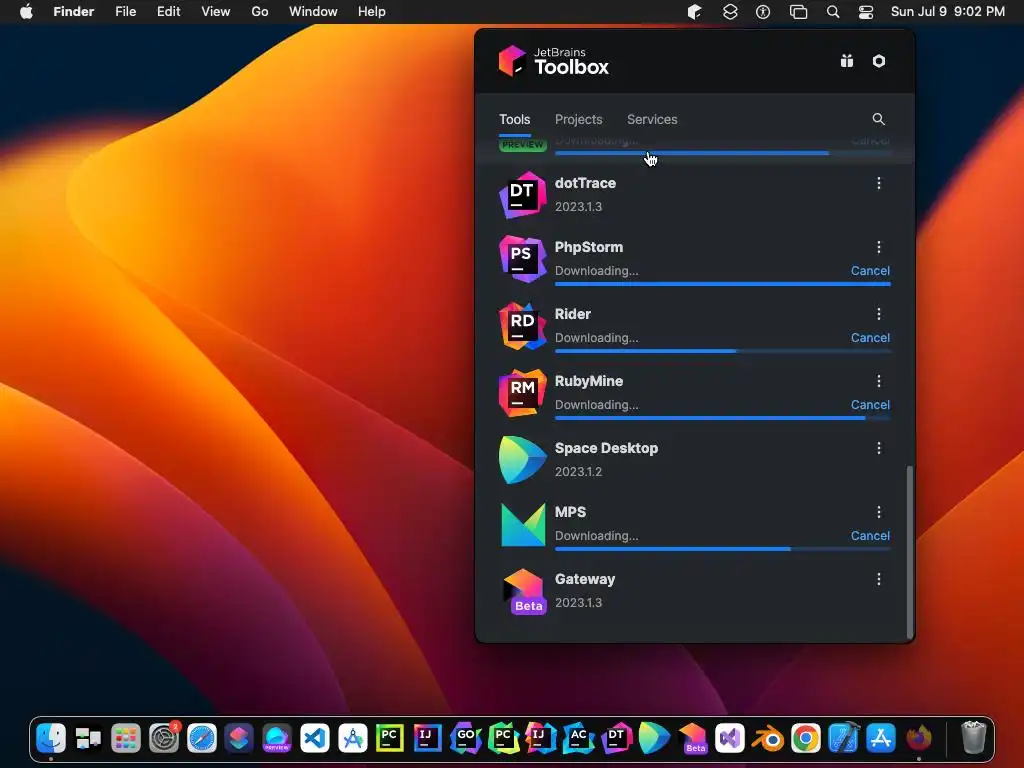Click the Space Desktop version 2023.1.2 text
Screen dimensions: 1024x768
pos(579,472)
